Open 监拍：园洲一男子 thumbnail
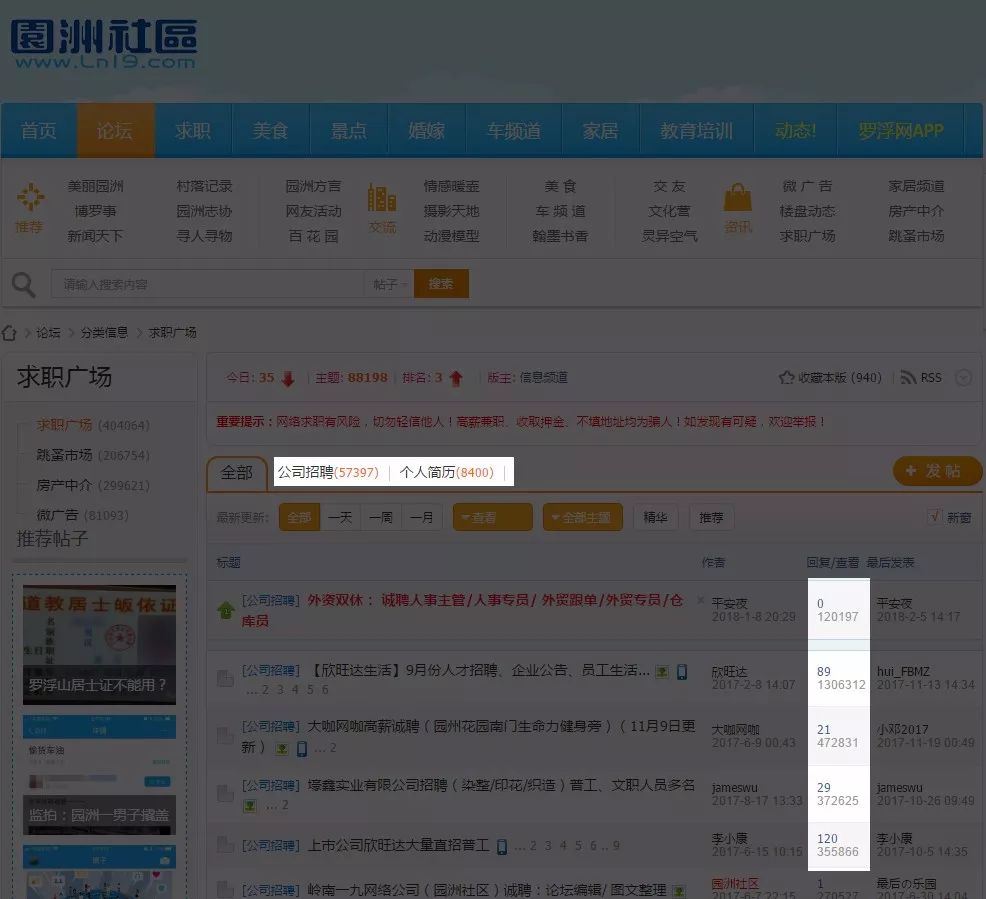Viewport: 986px width, 899px height. pos(99,775)
